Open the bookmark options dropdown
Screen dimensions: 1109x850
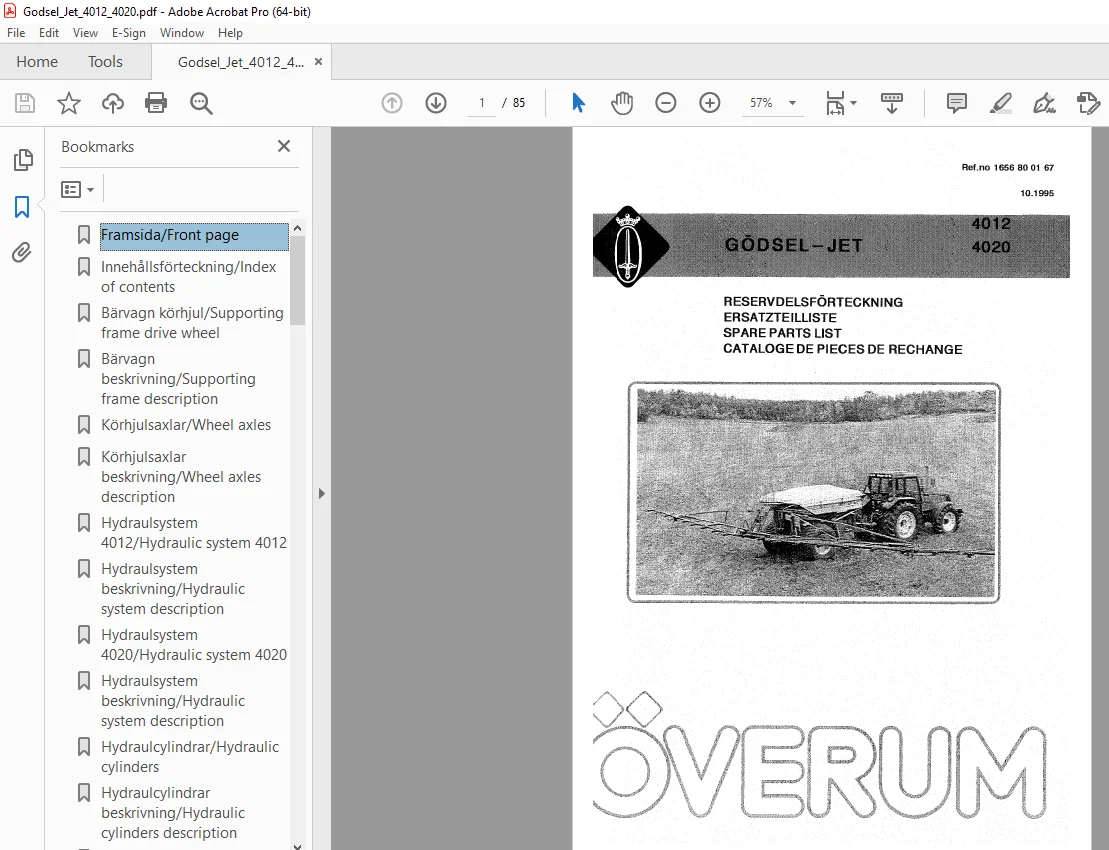click(77, 190)
